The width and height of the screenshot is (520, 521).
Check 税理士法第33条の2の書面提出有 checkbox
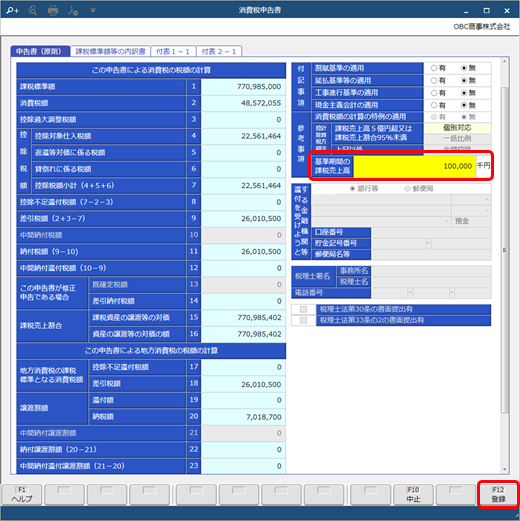click(x=303, y=320)
